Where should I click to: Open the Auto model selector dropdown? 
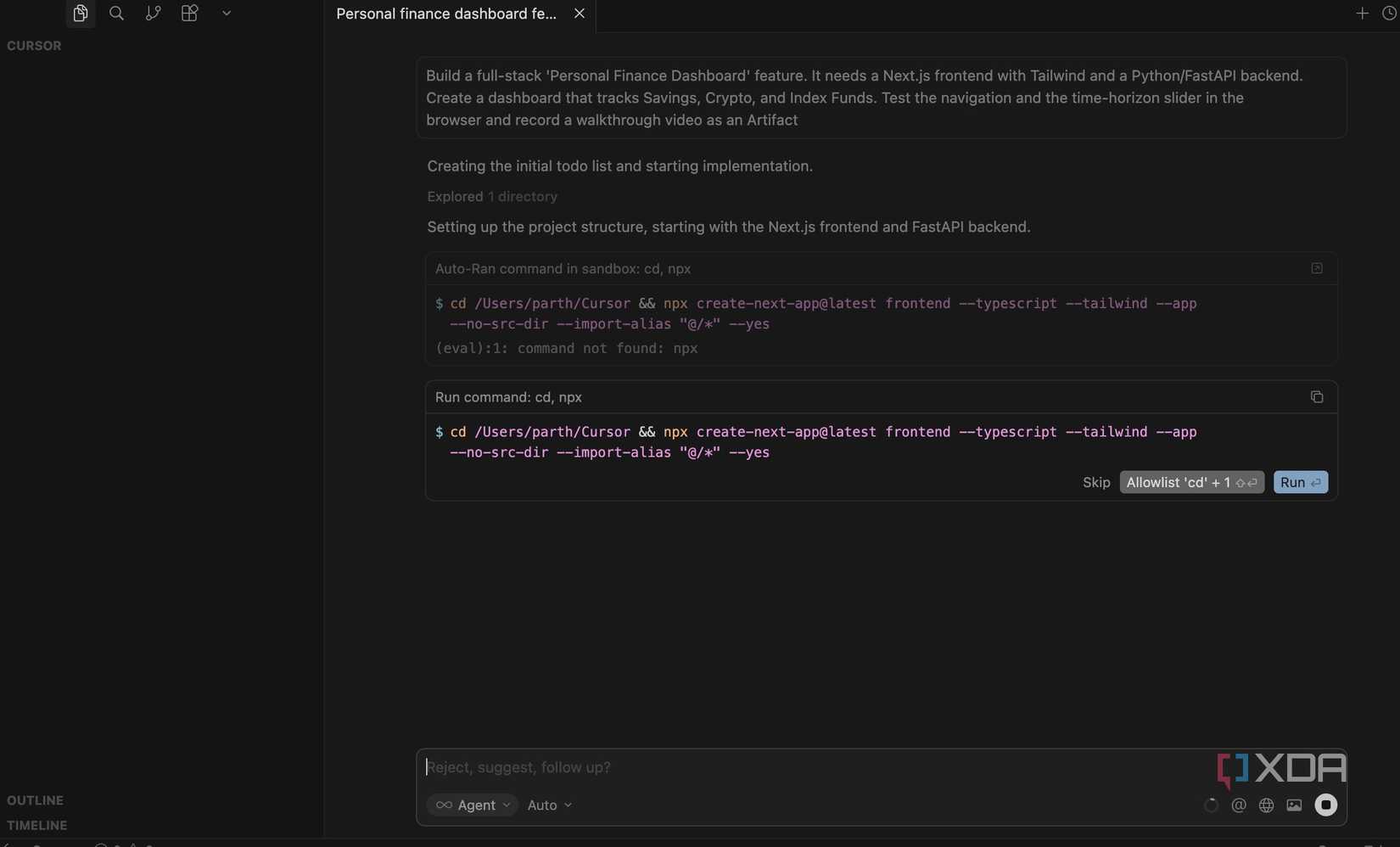(550, 805)
